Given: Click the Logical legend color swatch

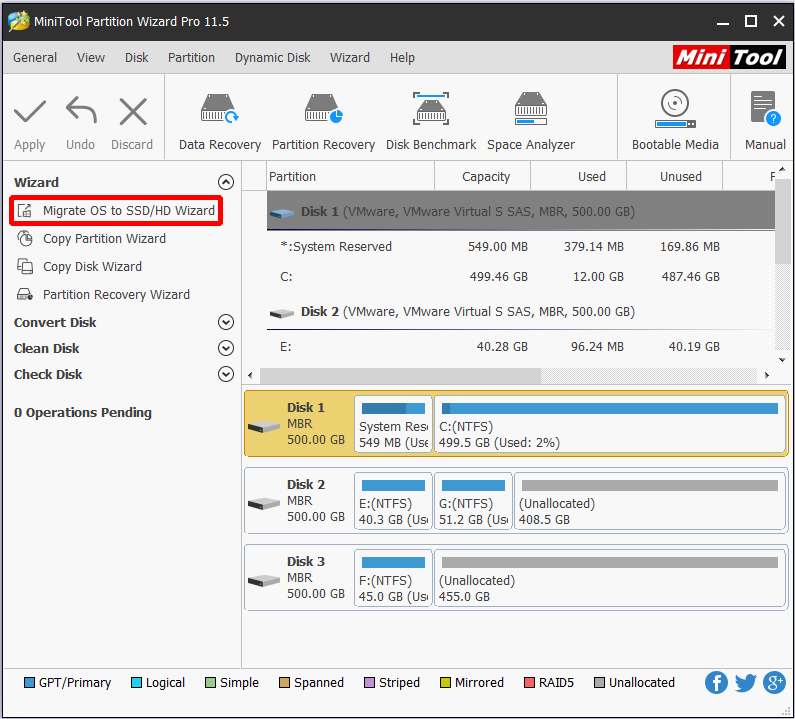Looking at the screenshot, I should (x=136, y=682).
